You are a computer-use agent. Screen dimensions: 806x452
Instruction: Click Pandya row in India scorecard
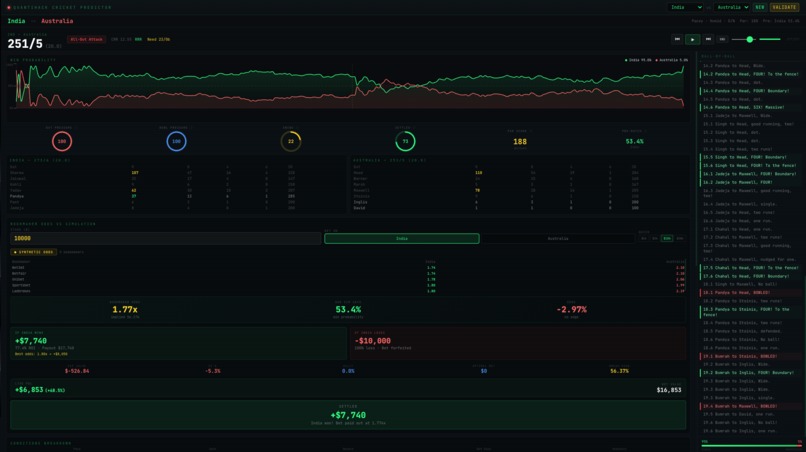click(x=177, y=196)
